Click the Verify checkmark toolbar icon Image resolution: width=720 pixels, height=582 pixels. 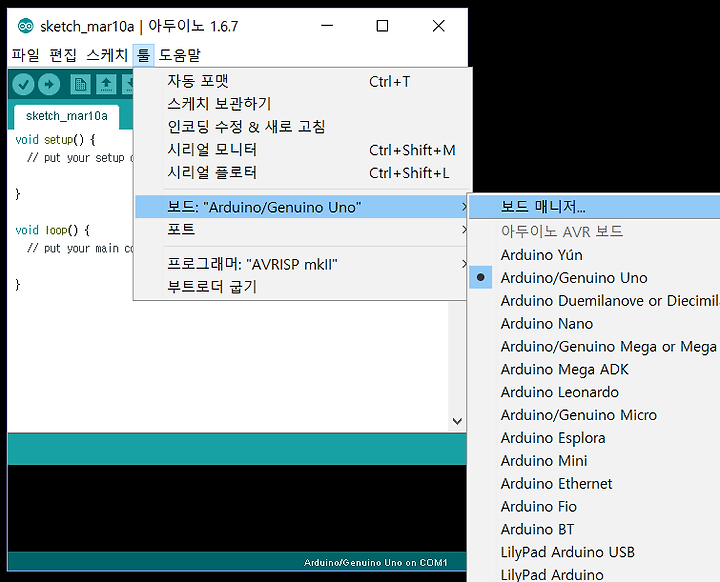click(x=23, y=85)
